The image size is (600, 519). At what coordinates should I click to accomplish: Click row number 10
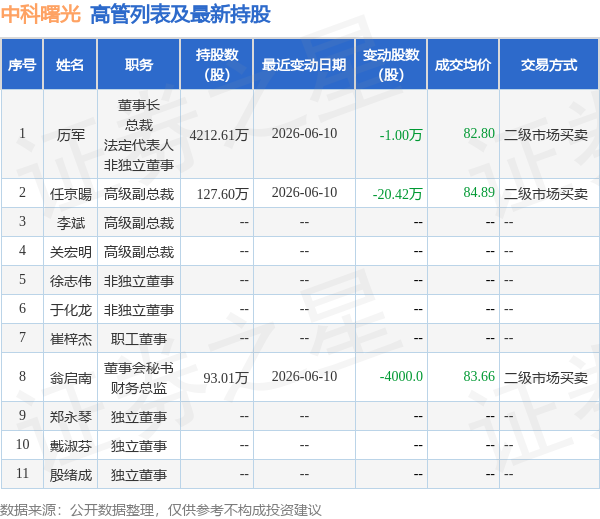click(x=22, y=444)
